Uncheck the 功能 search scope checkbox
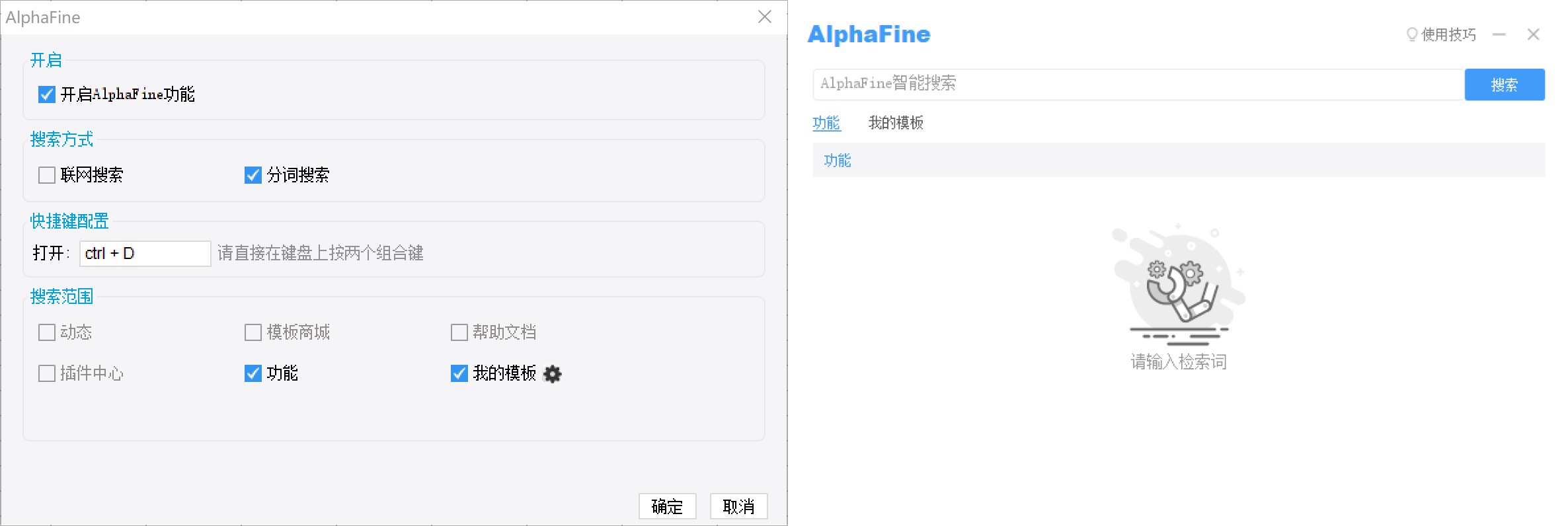 pyautogui.click(x=253, y=374)
